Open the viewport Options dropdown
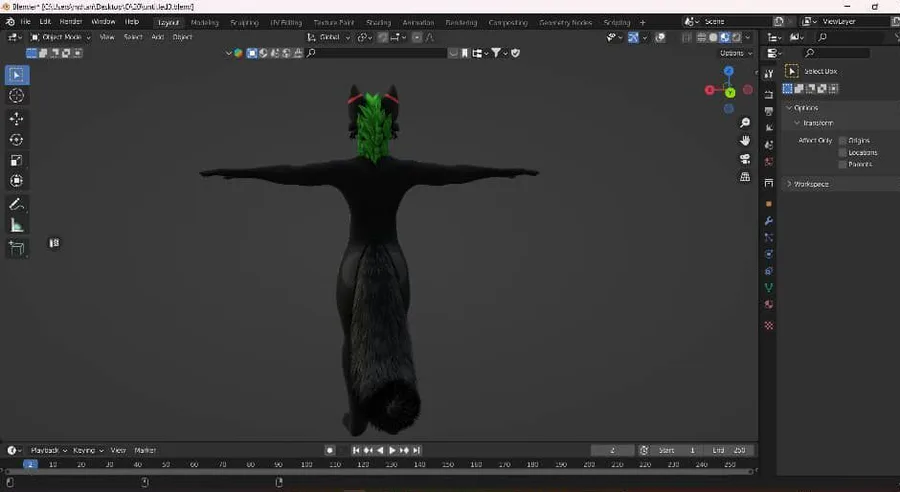Image resolution: width=900 pixels, height=492 pixels. coord(736,53)
